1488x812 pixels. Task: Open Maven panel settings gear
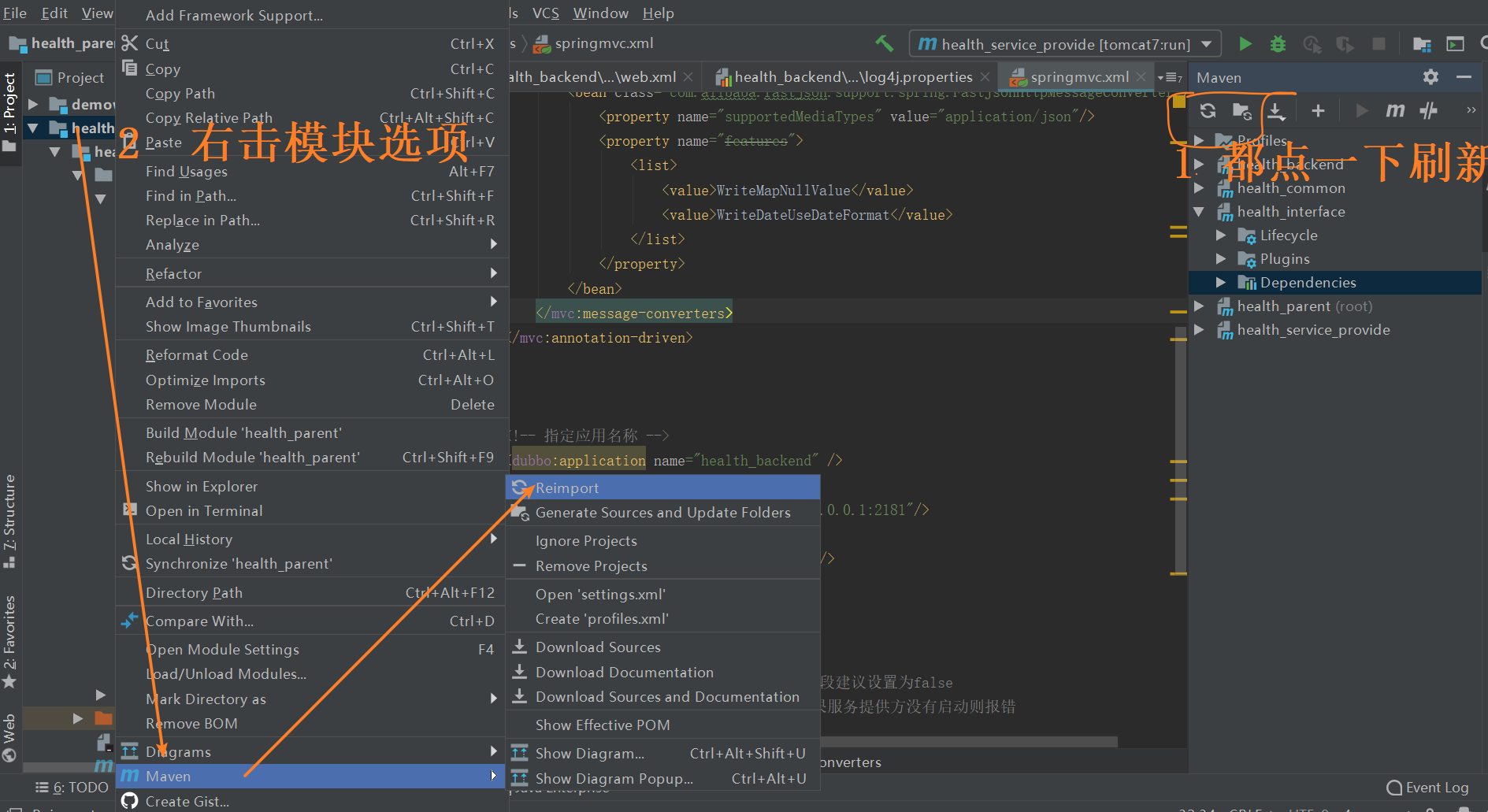coord(1430,77)
